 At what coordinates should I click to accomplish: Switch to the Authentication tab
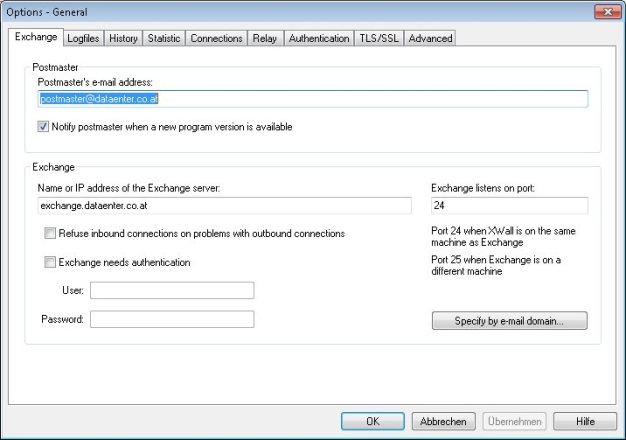pyautogui.click(x=318, y=39)
